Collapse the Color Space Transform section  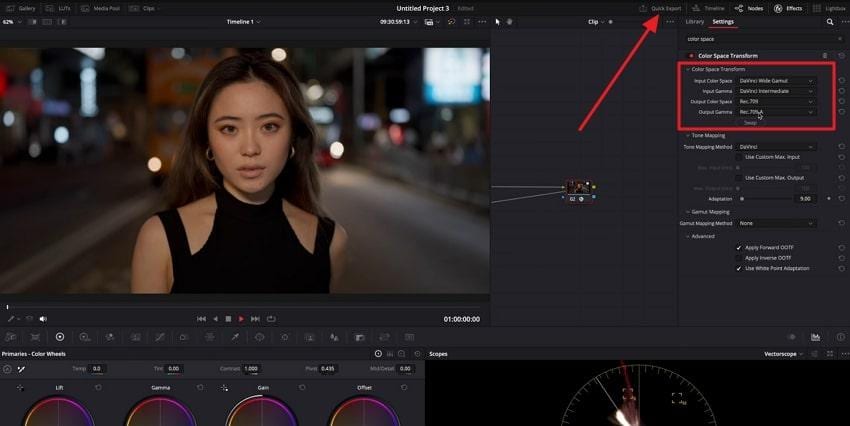[688, 69]
